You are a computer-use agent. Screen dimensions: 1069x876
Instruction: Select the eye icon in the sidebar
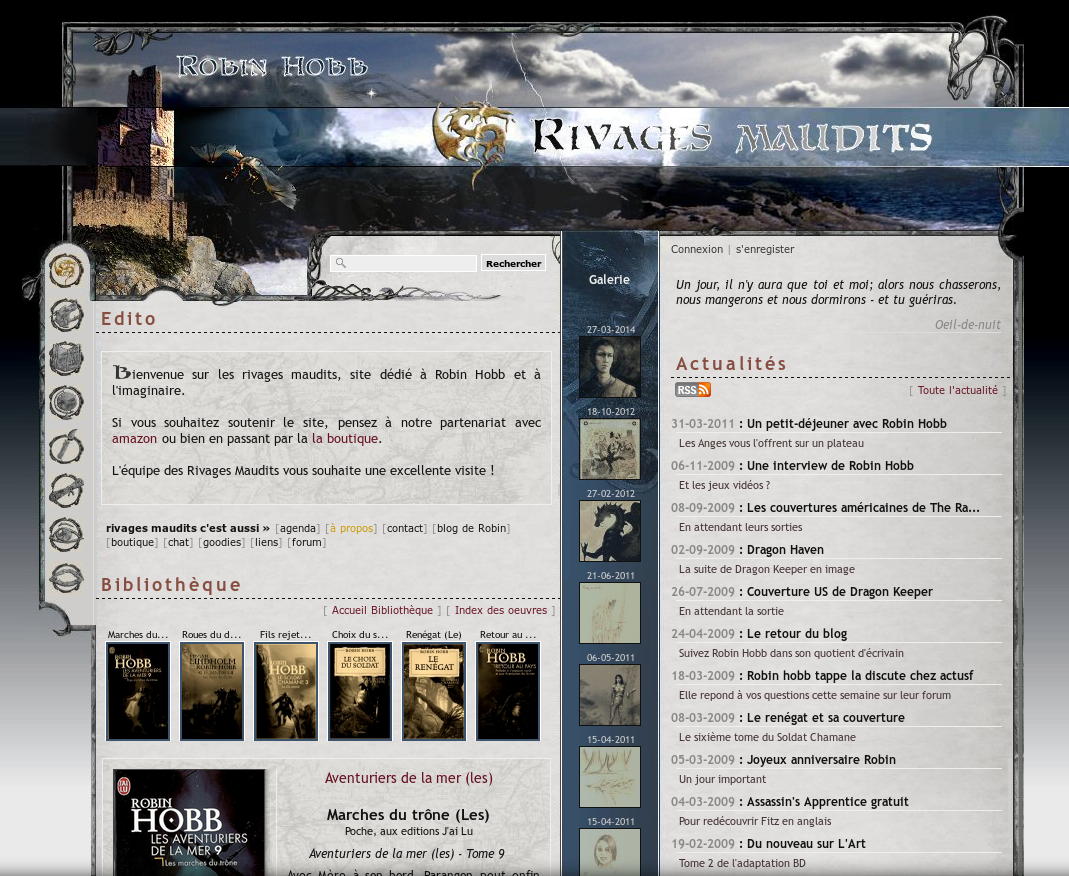[66, 534]
